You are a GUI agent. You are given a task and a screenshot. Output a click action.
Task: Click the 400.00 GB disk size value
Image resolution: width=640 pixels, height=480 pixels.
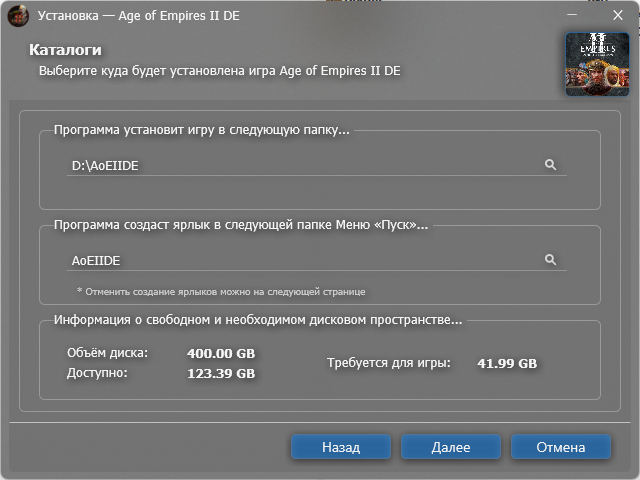click(x=221, y=353)
